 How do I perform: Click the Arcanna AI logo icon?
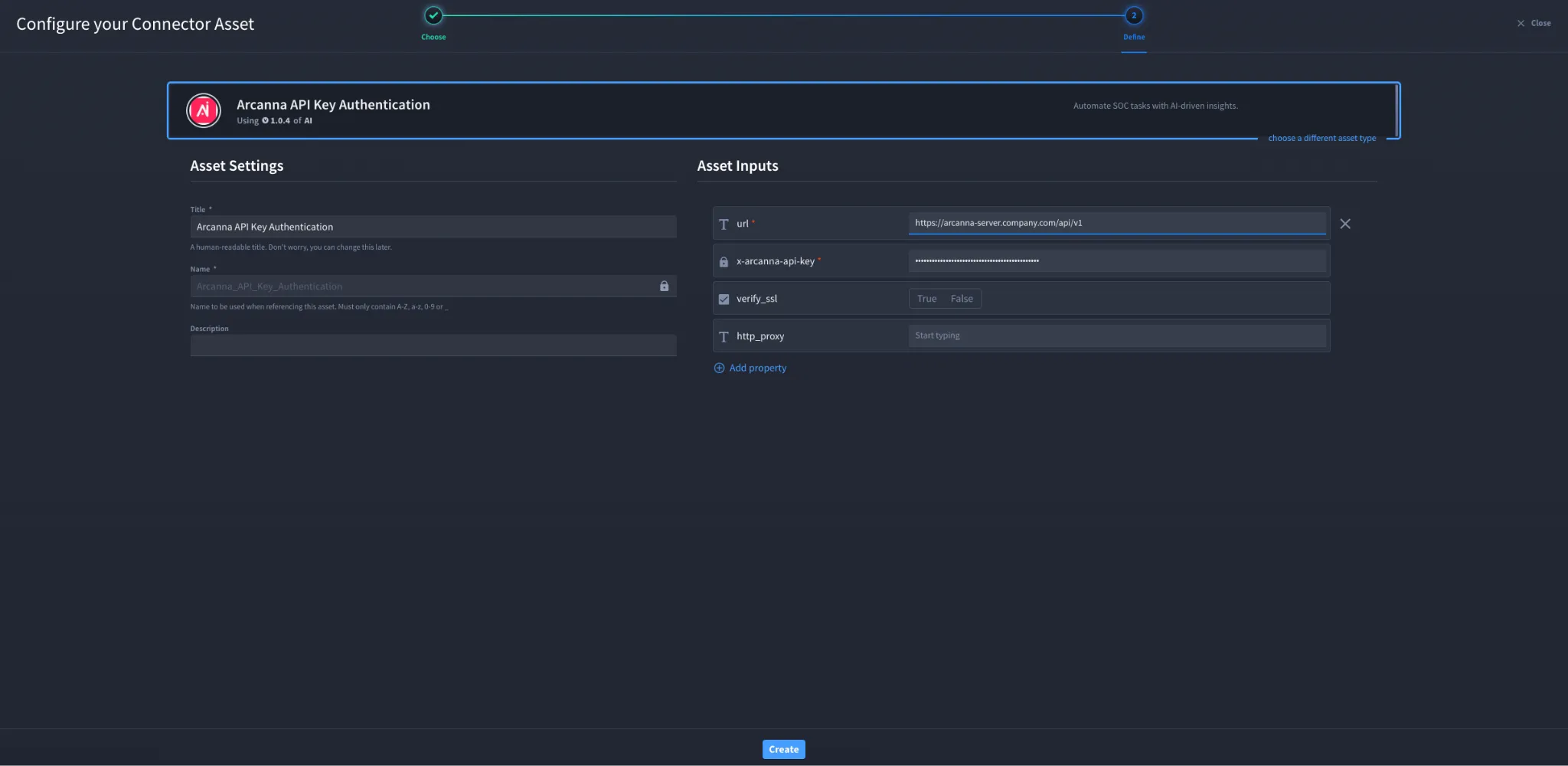(204, 111)
